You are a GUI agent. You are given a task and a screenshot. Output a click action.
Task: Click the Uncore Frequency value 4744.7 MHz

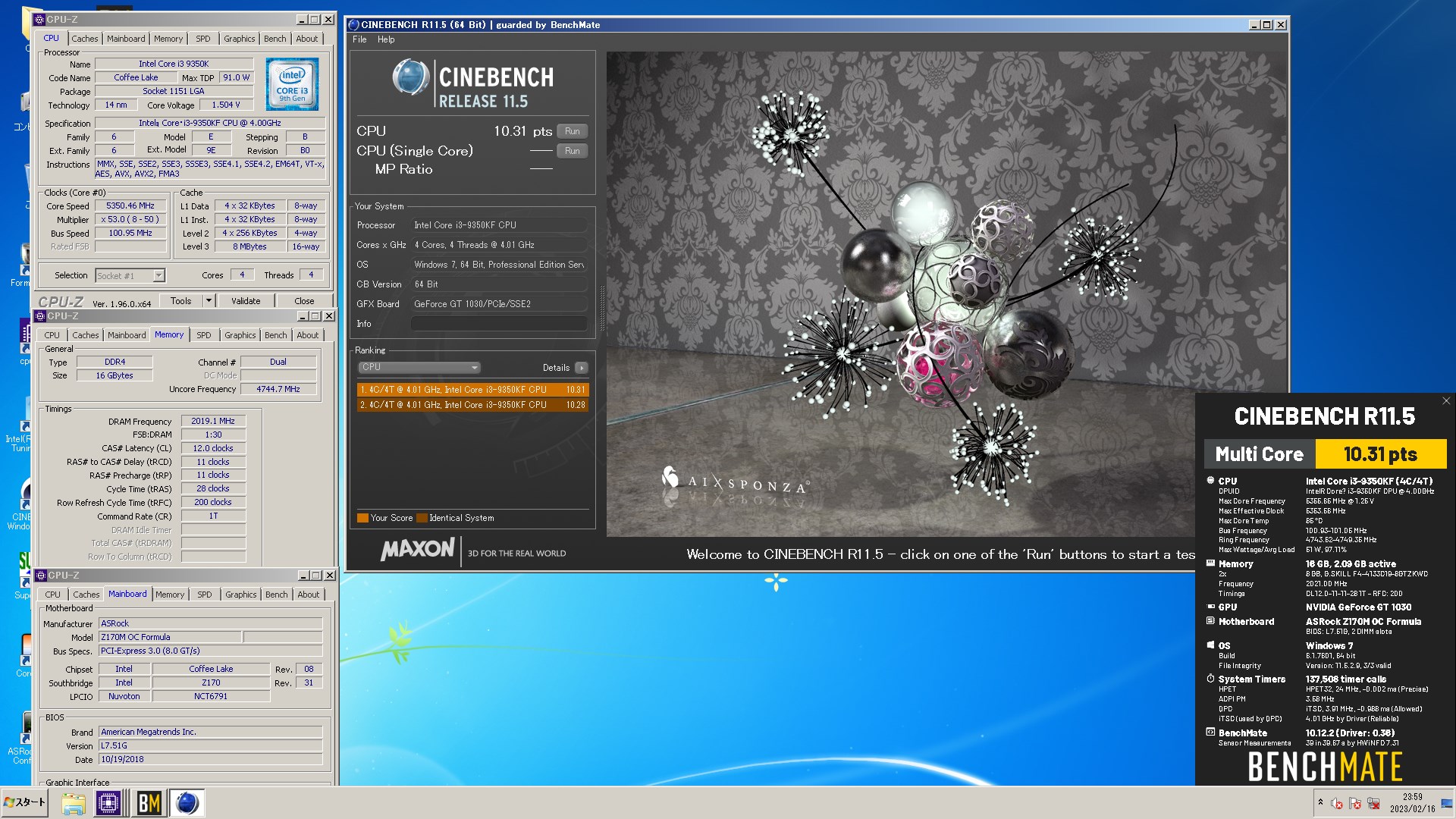pos(278,389)
